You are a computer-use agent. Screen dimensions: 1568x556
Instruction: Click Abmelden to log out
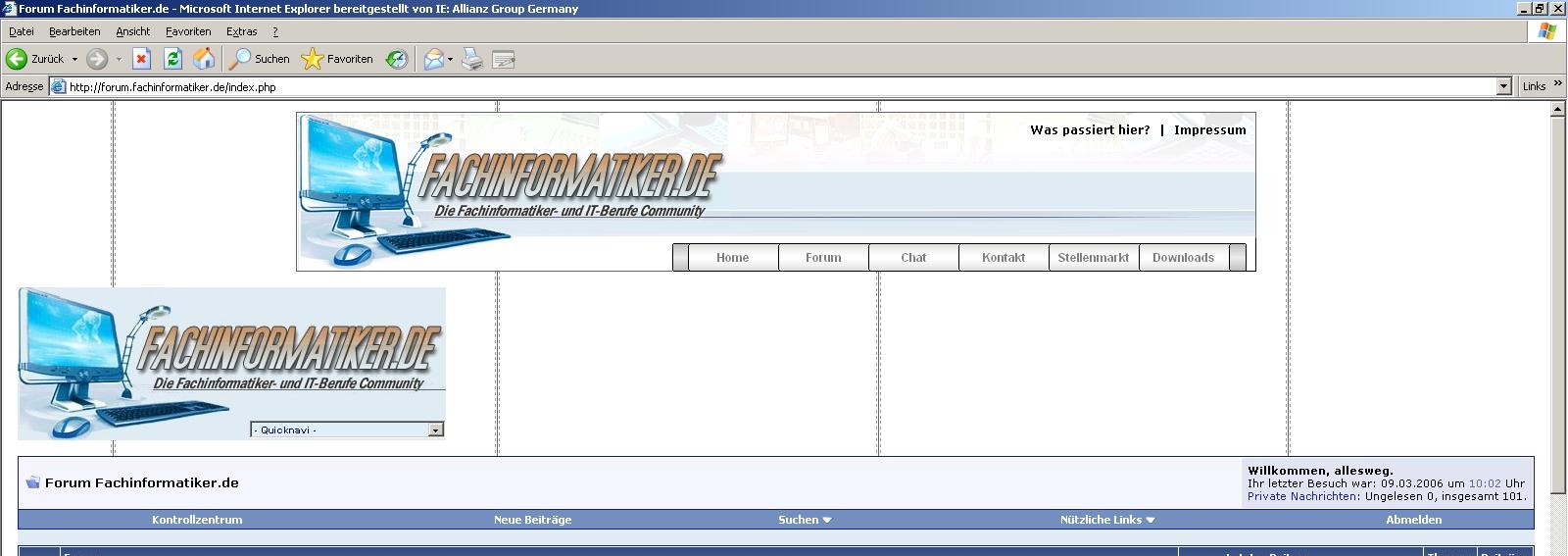pyautogui.click(x=1413, y=520)
